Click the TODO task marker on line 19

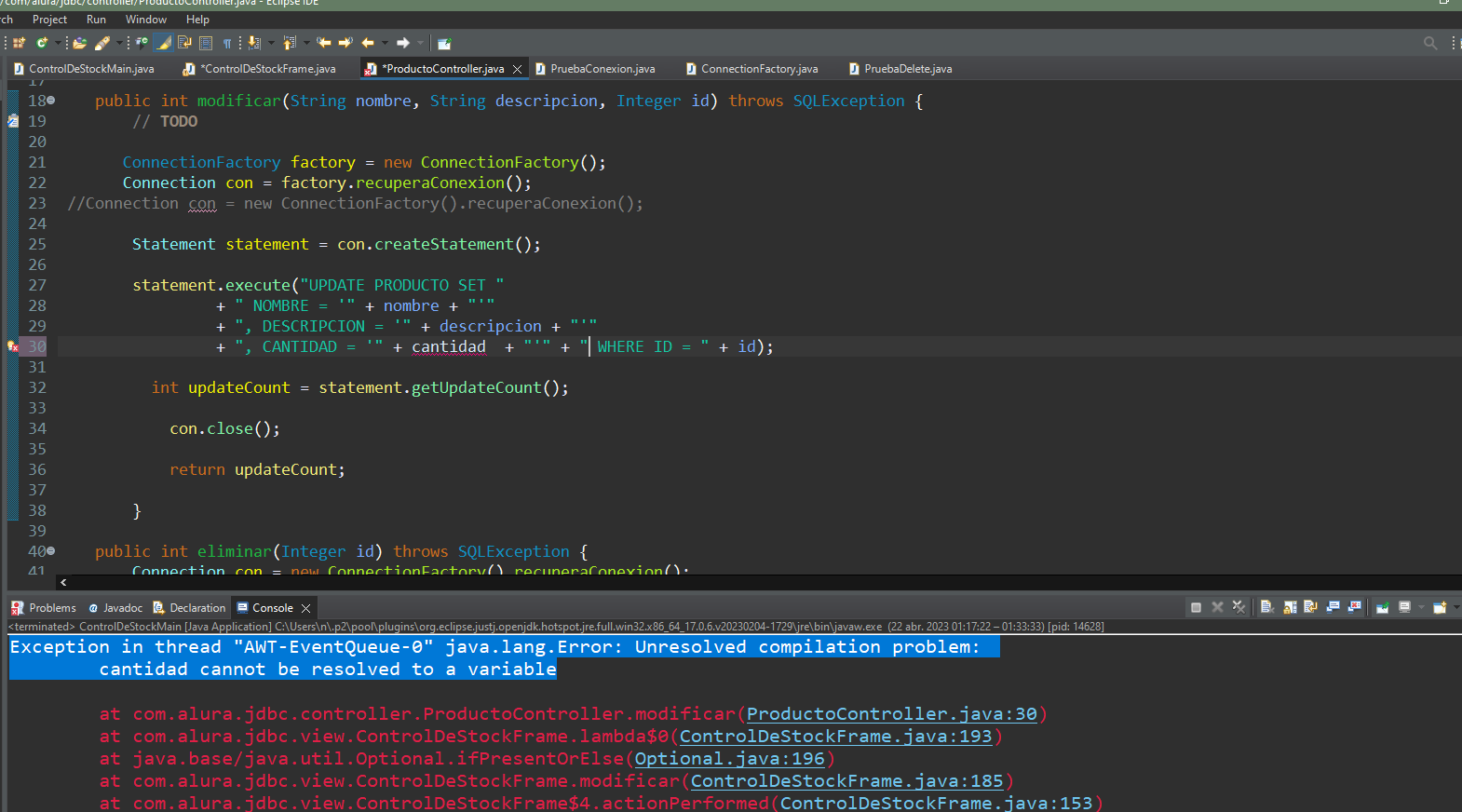pyautogui.click(x=12, y=121)
